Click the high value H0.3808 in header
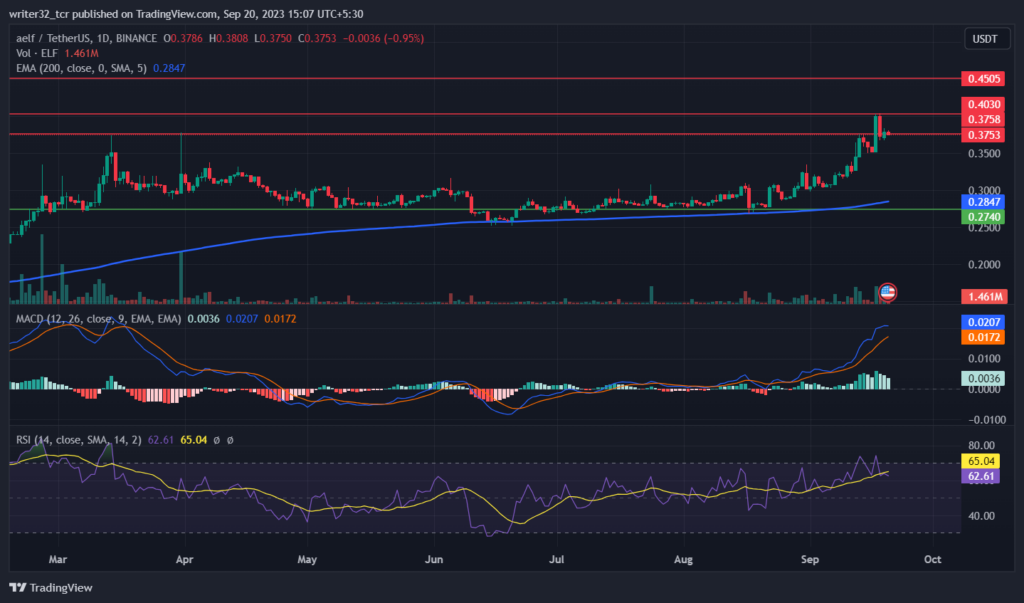The width and height of the screenshot is (1024, 603). tap(229, 39)
